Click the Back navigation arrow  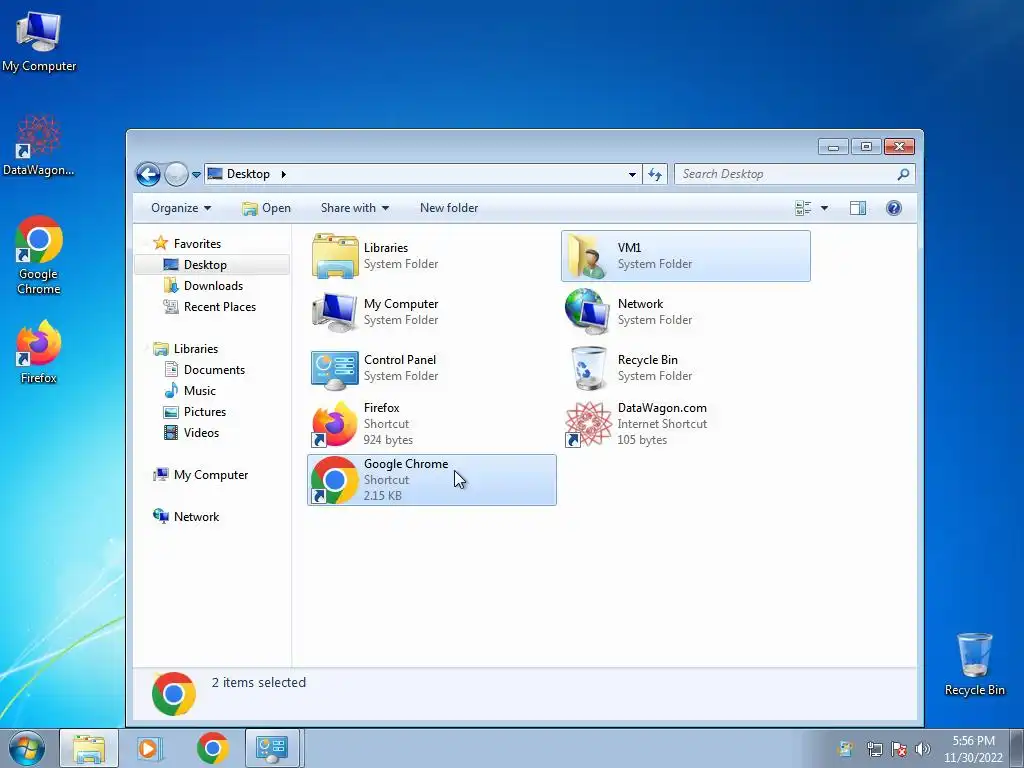coord(148,174)
